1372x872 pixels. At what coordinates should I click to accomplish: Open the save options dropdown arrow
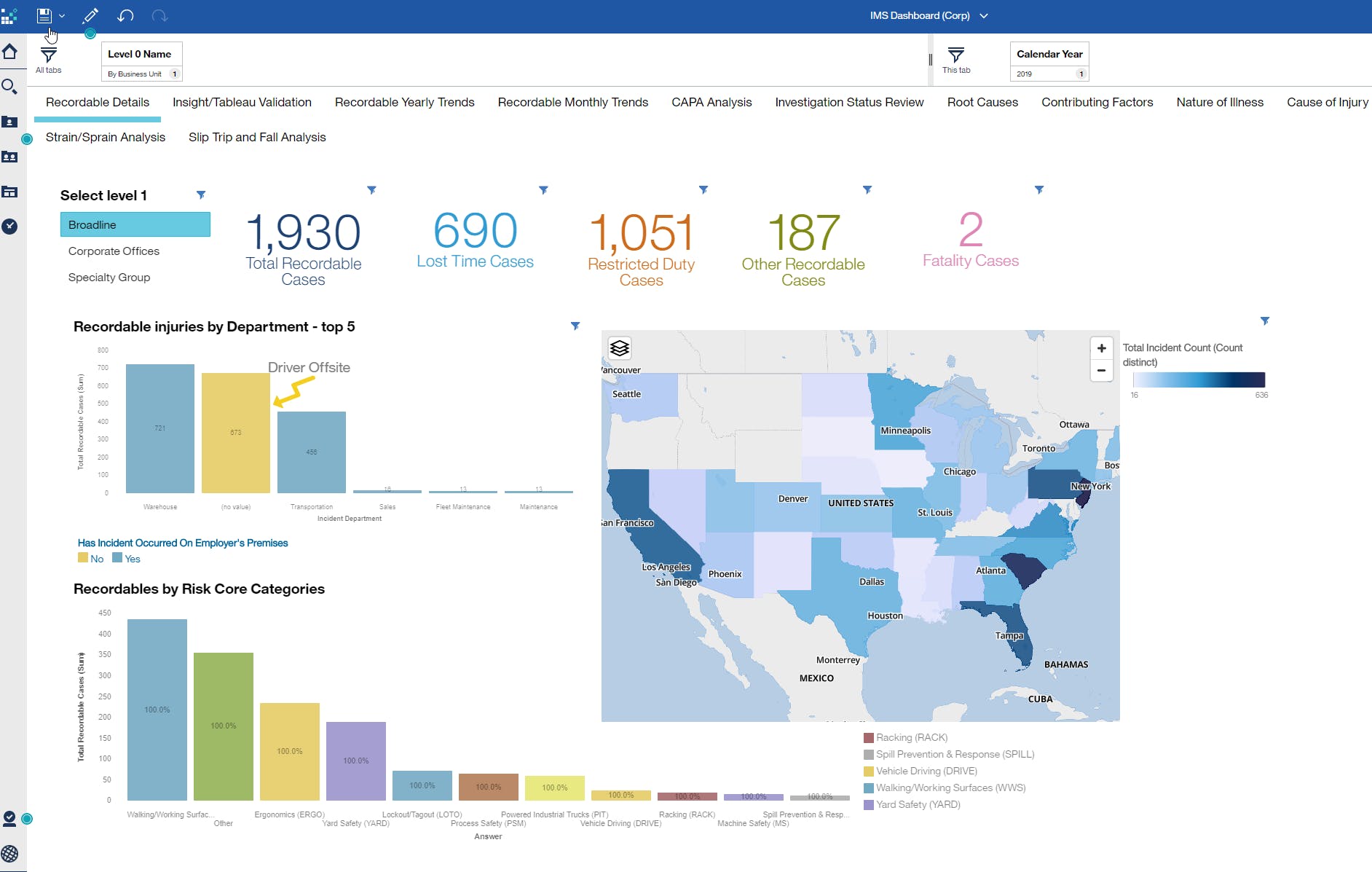pos(62,15)
